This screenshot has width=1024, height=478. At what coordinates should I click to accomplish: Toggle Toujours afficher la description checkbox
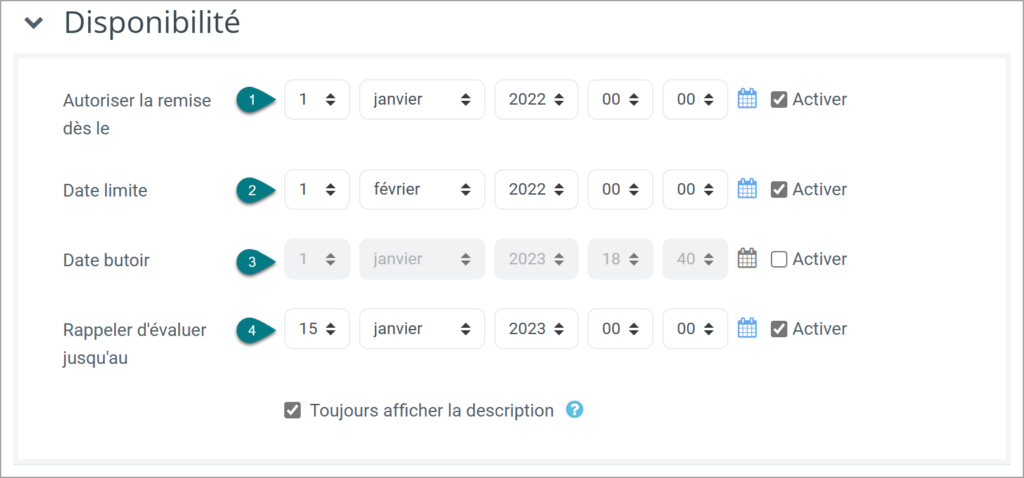[x=293, y=411]
